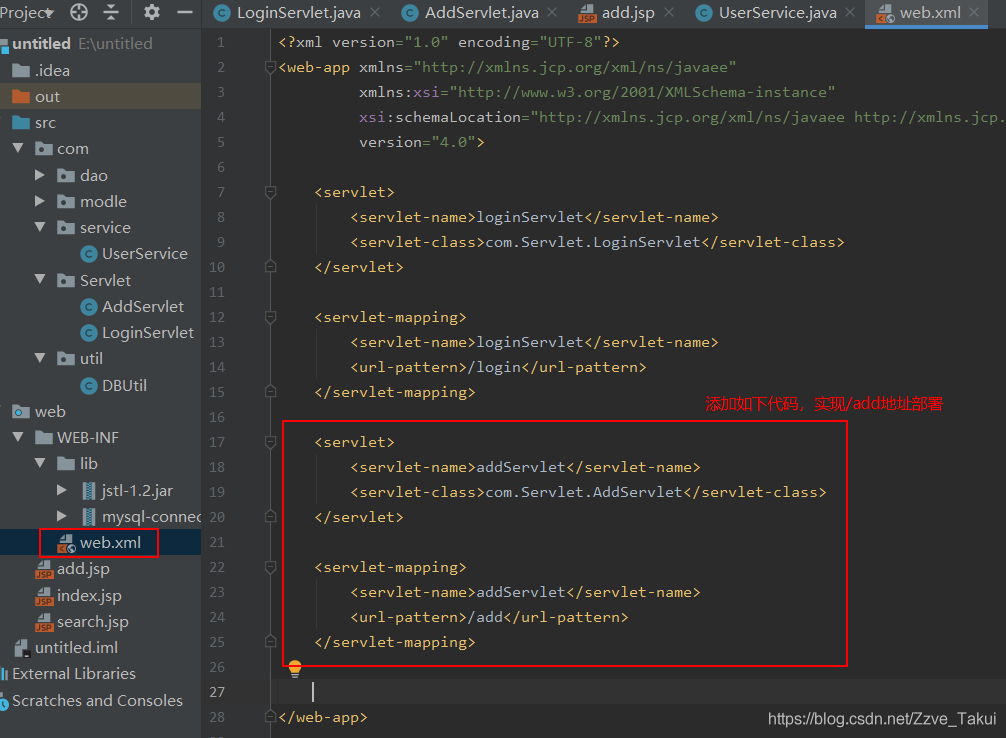Expand the jstl-1.2.jar library node

click(x=63, y=490)
